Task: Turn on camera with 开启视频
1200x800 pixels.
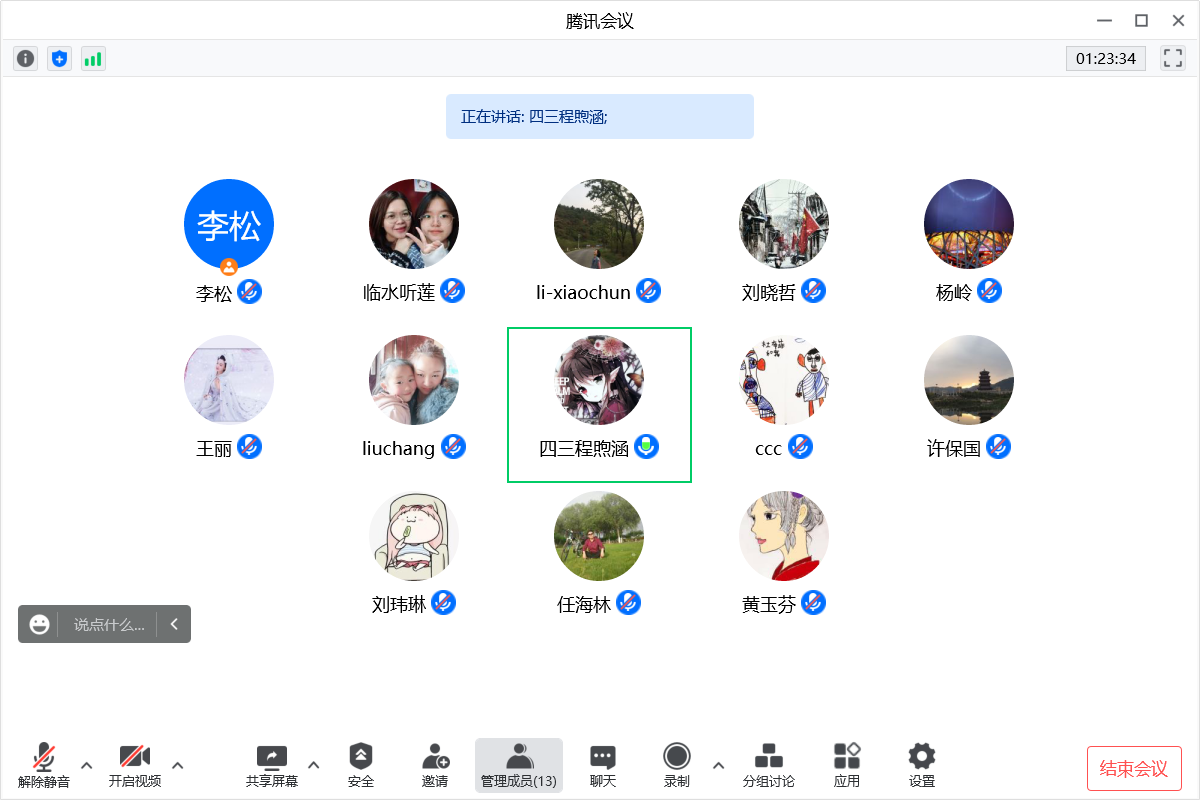Action: coord(135,767)
